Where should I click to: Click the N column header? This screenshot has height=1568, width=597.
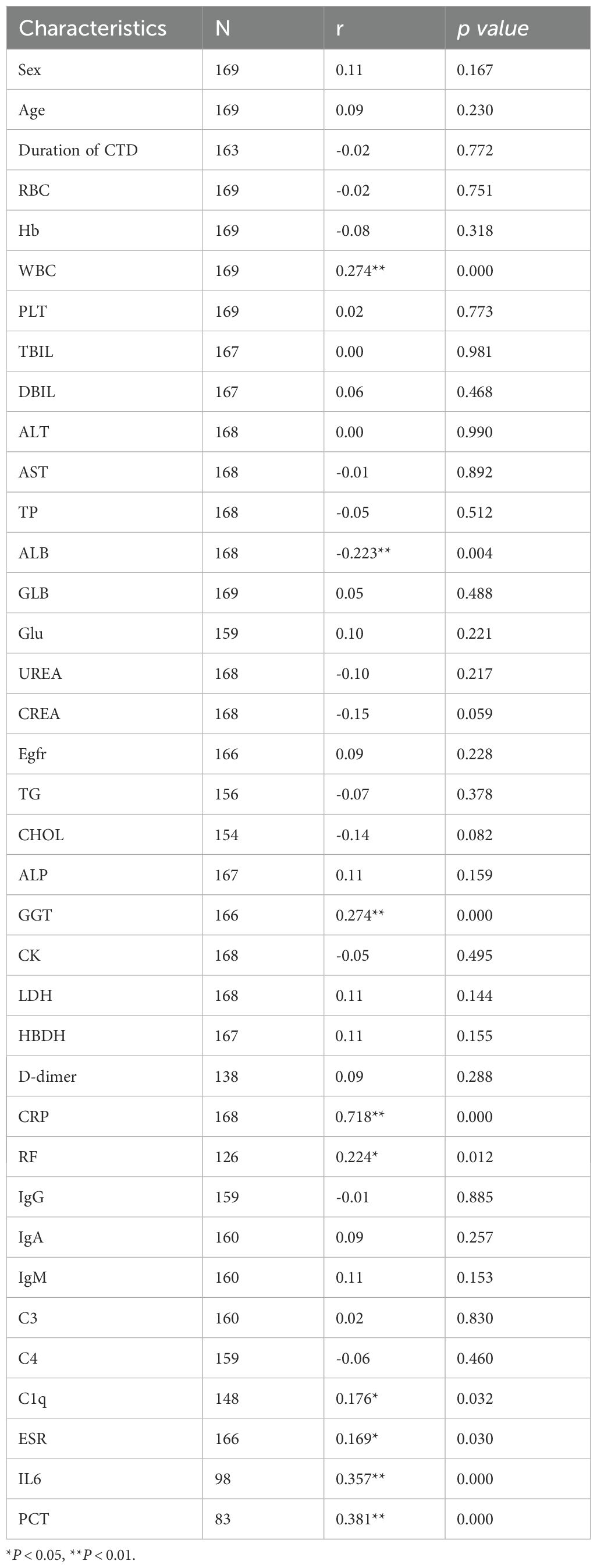pos(223,29)
